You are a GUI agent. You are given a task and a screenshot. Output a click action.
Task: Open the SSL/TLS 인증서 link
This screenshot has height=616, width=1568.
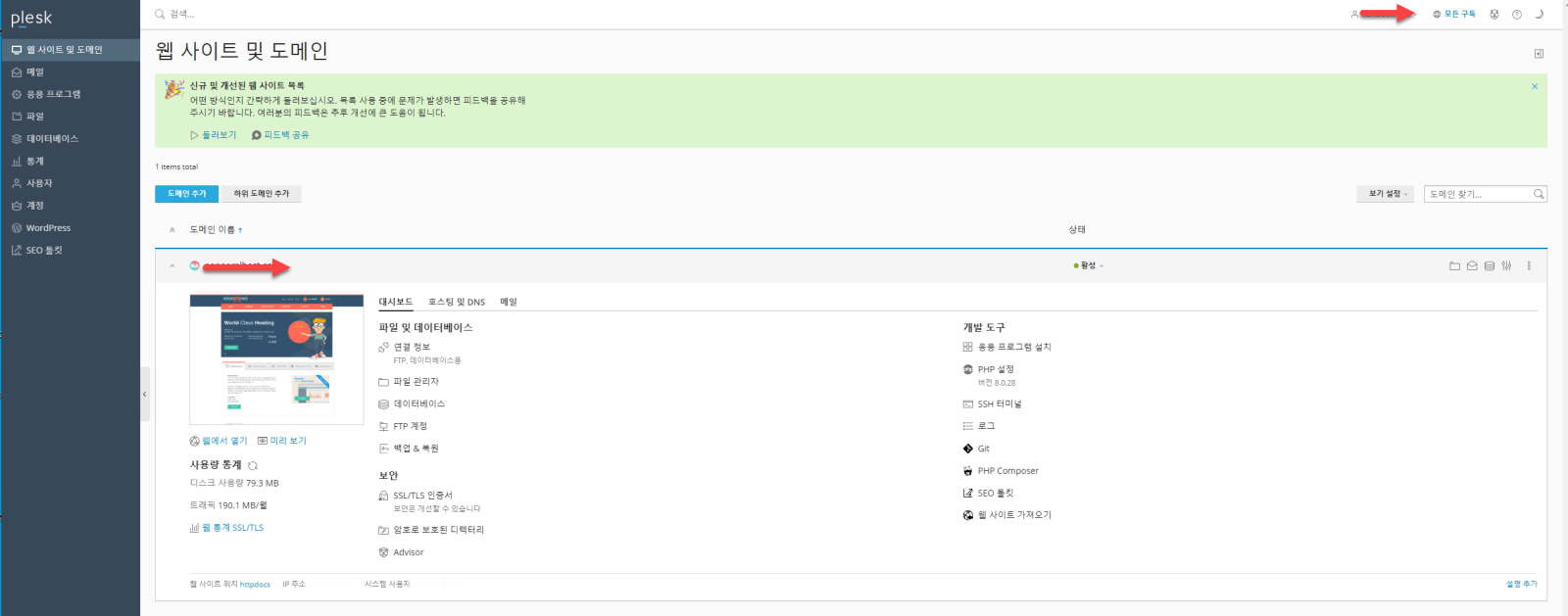tap(422, 496)
